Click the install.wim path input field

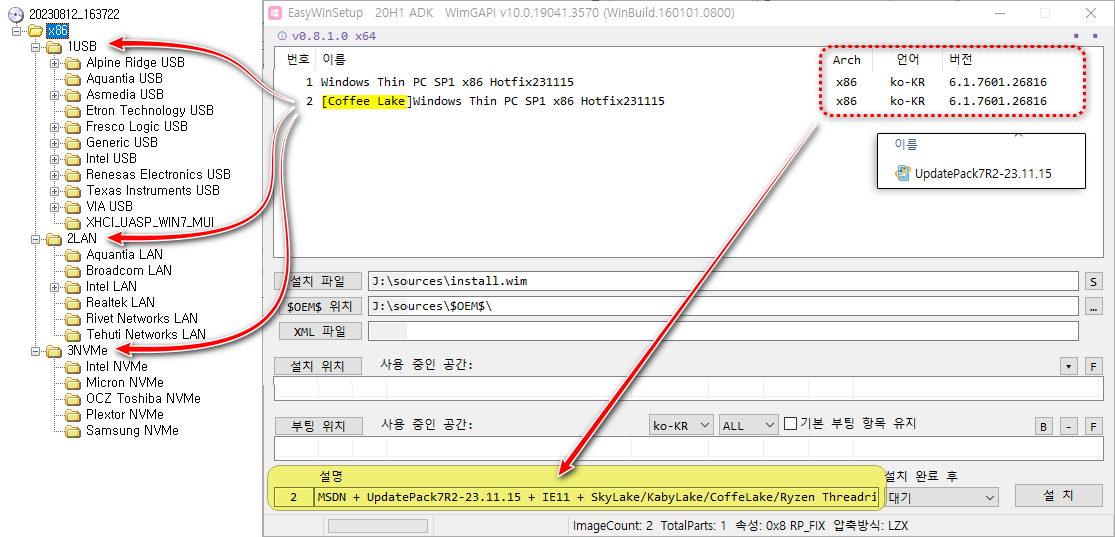[x=723, y=281]
